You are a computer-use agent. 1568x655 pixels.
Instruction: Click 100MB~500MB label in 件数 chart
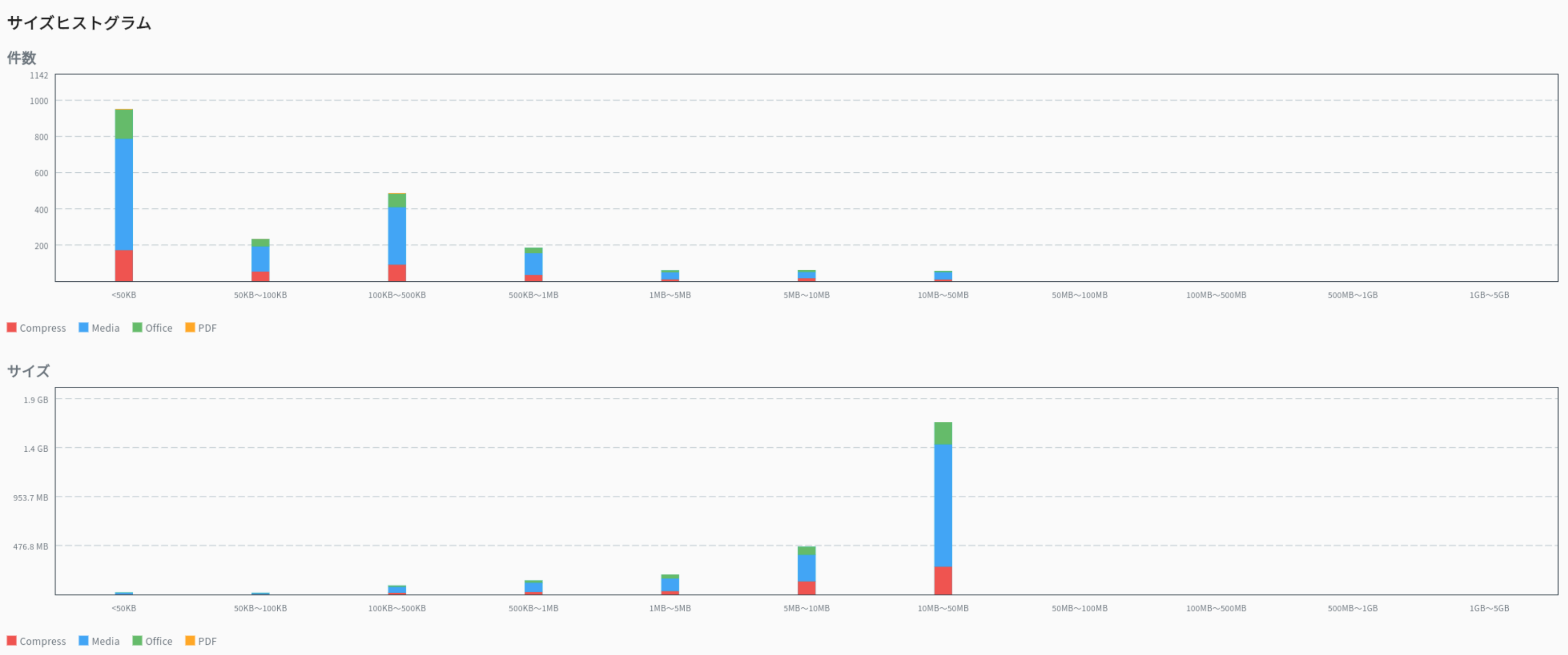tap(1216, 295)
